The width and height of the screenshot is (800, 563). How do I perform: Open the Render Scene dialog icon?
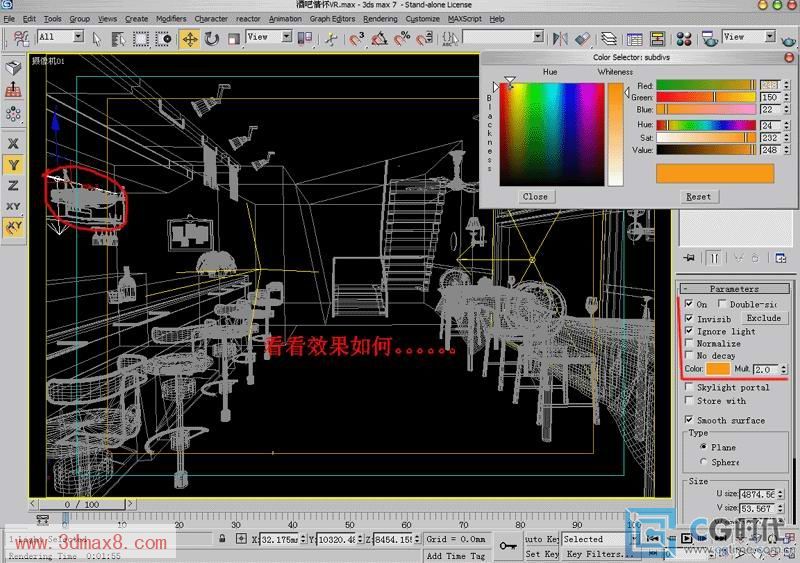point(710,39)
